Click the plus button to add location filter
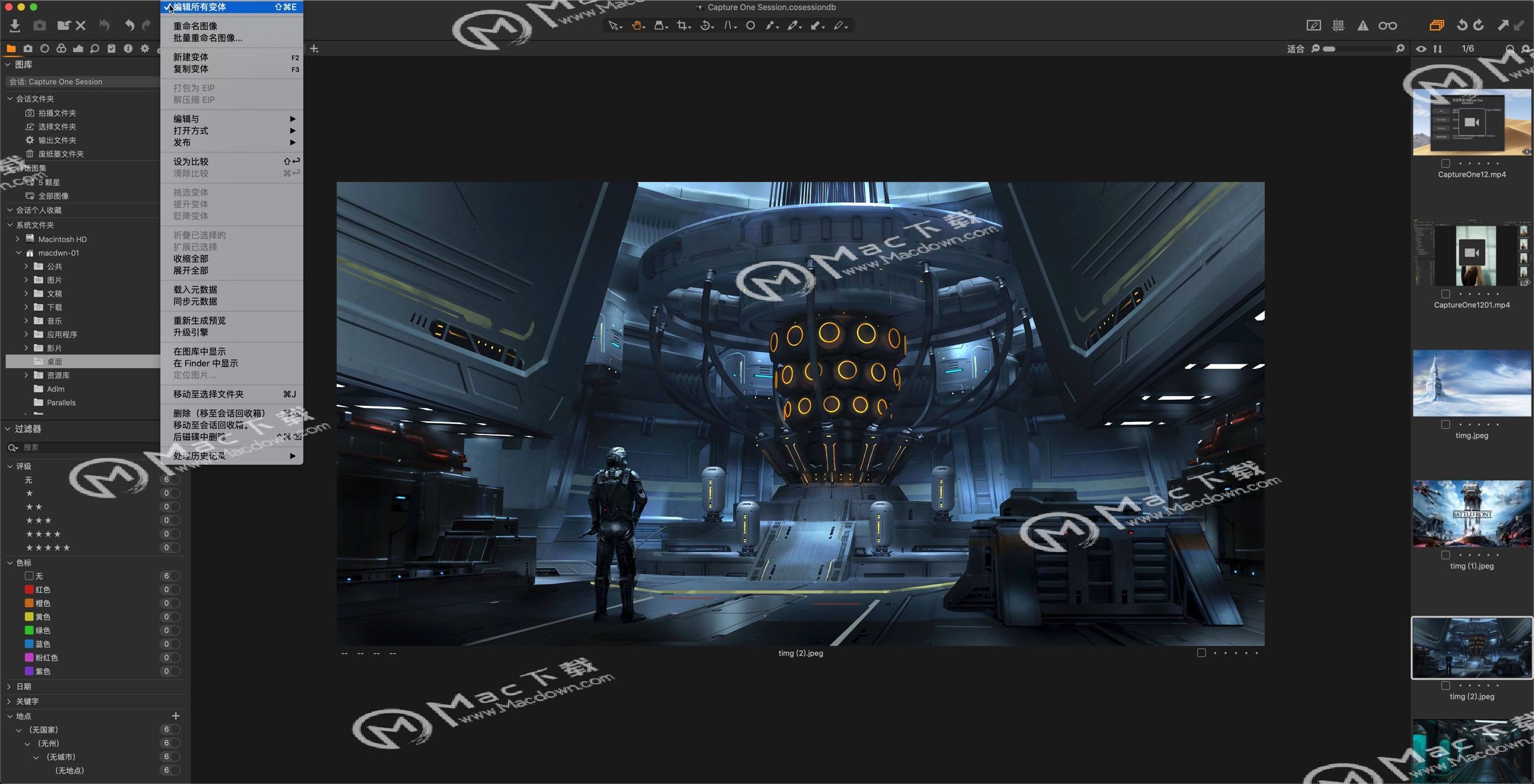 176,716
